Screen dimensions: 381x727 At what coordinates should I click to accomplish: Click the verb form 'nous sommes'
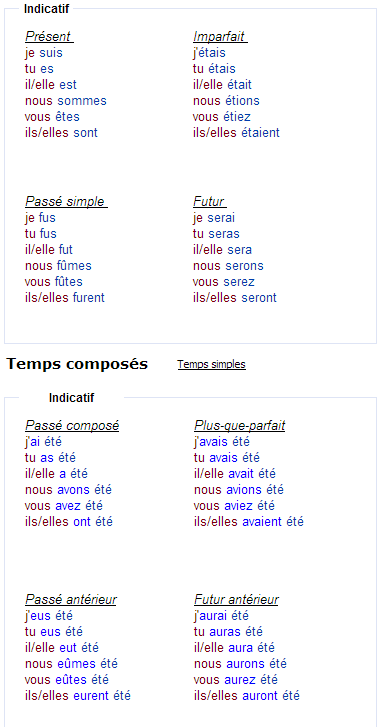tap(66, 101)
